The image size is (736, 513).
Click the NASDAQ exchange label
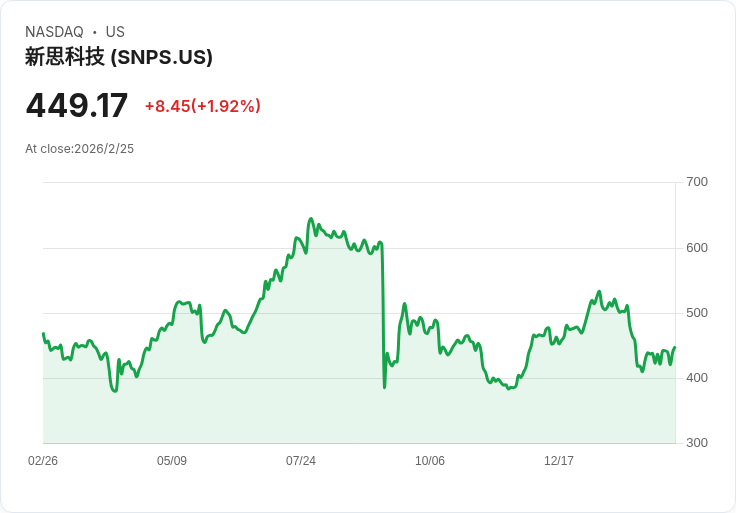coord(54,32)
